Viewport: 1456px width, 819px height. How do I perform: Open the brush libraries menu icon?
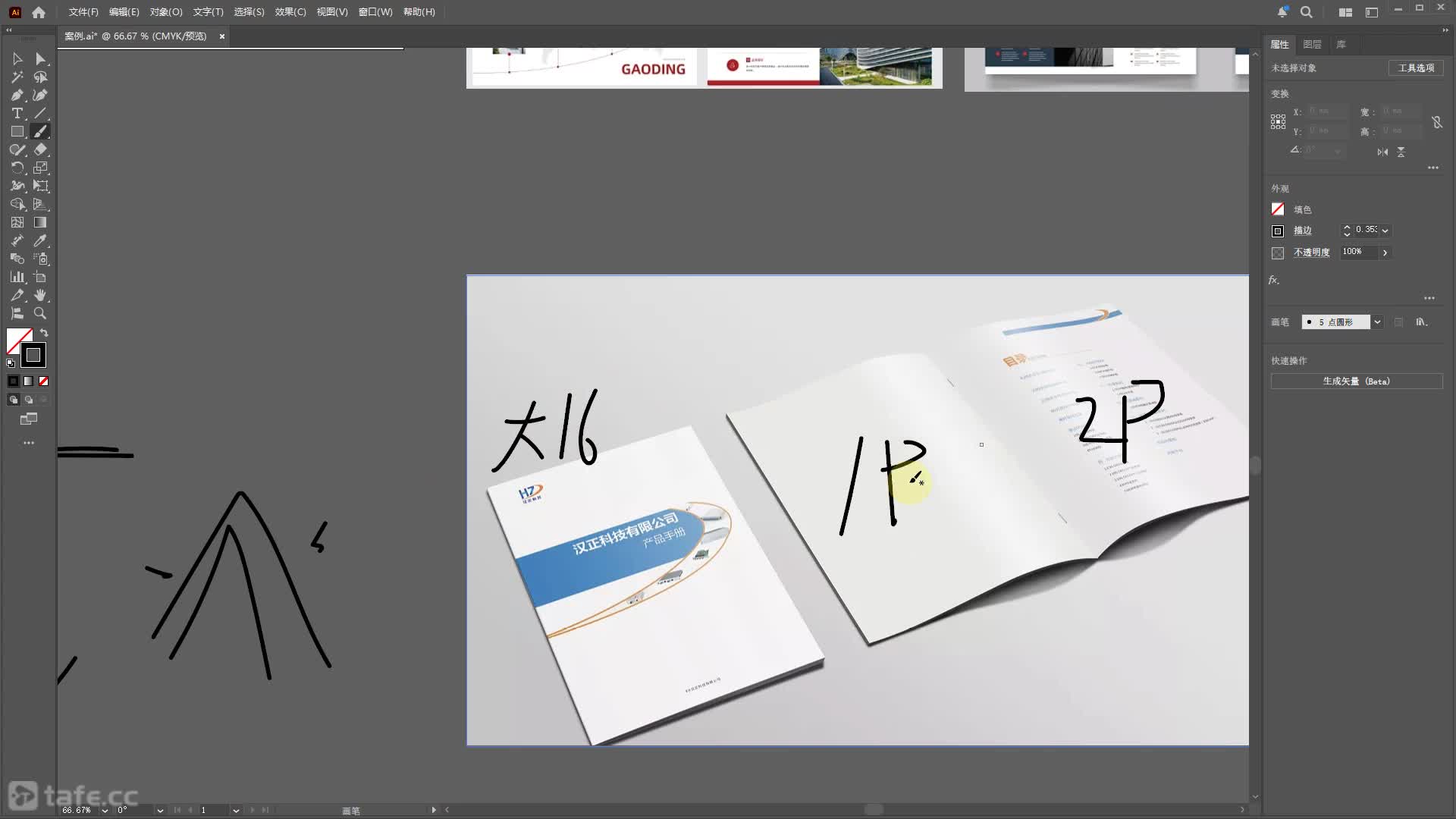[1422, 322]
